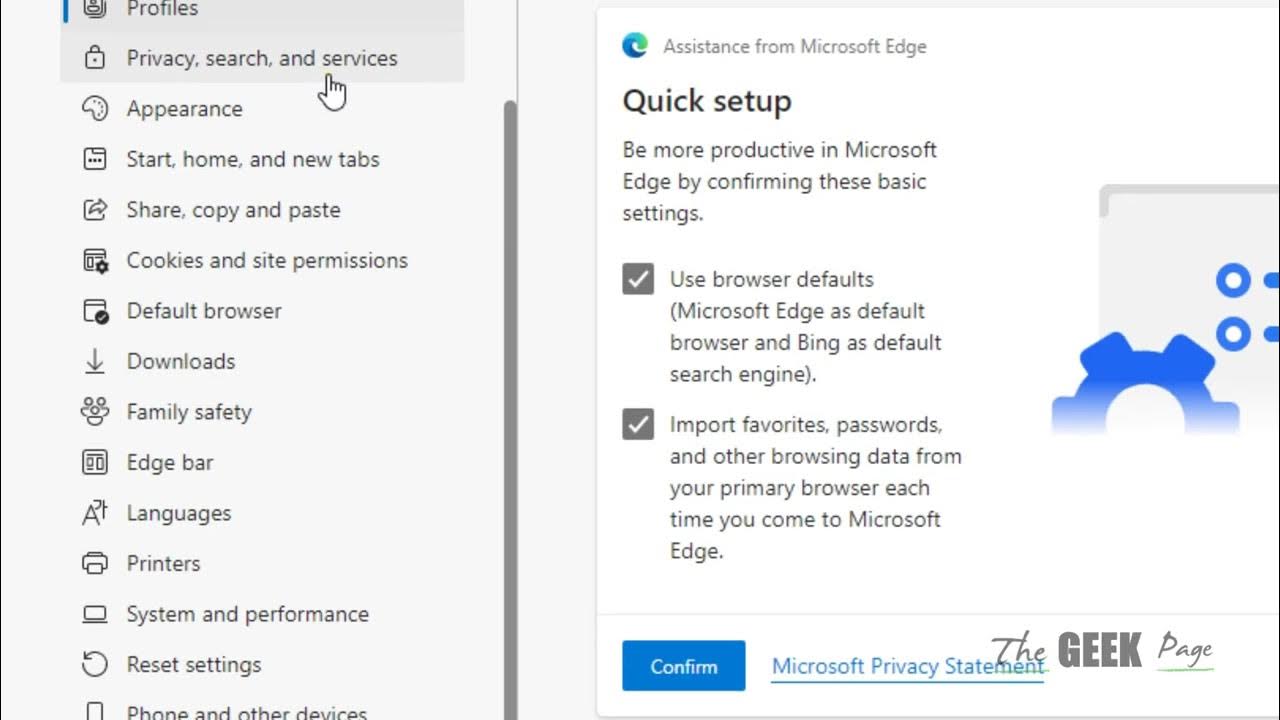The image size is (1280, 720).
Task: Uncheck Import favorites, passwords checkbox
Action: point(638,425)
